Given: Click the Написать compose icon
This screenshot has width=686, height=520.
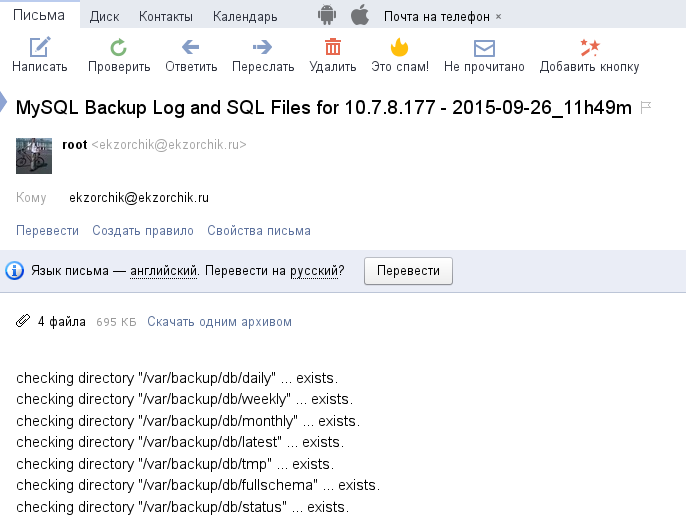Looking at the screenshot, I should click(x=40, y=47).
